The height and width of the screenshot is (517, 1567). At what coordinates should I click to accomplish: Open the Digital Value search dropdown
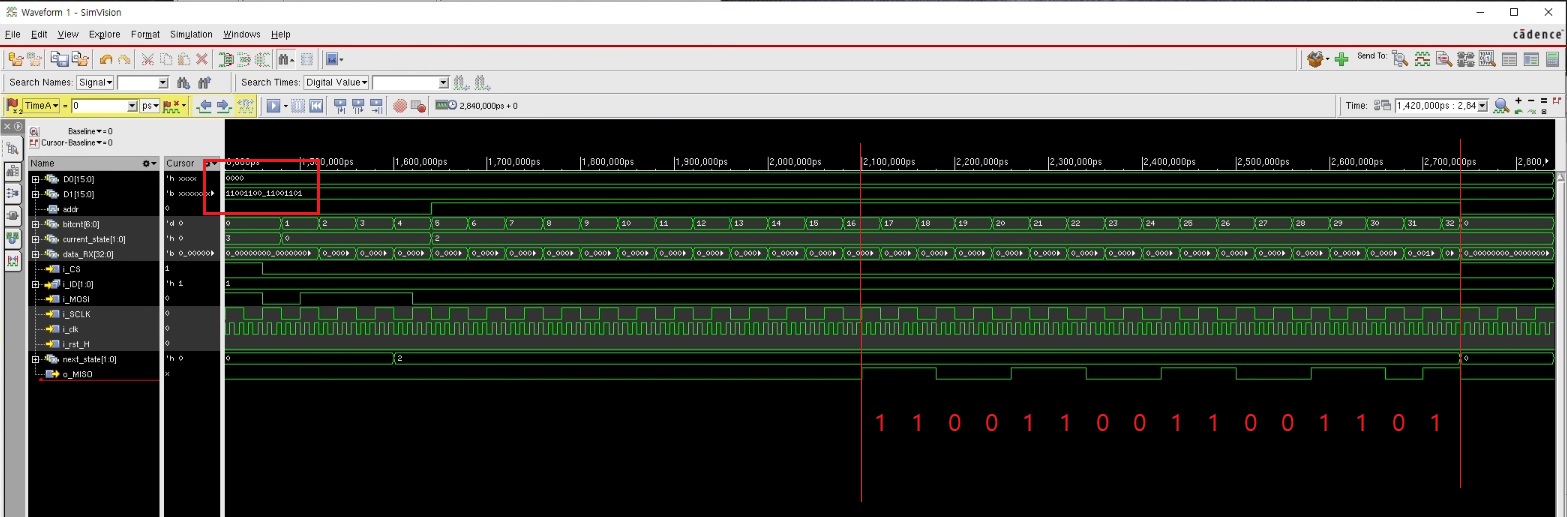tap(336, 83)
